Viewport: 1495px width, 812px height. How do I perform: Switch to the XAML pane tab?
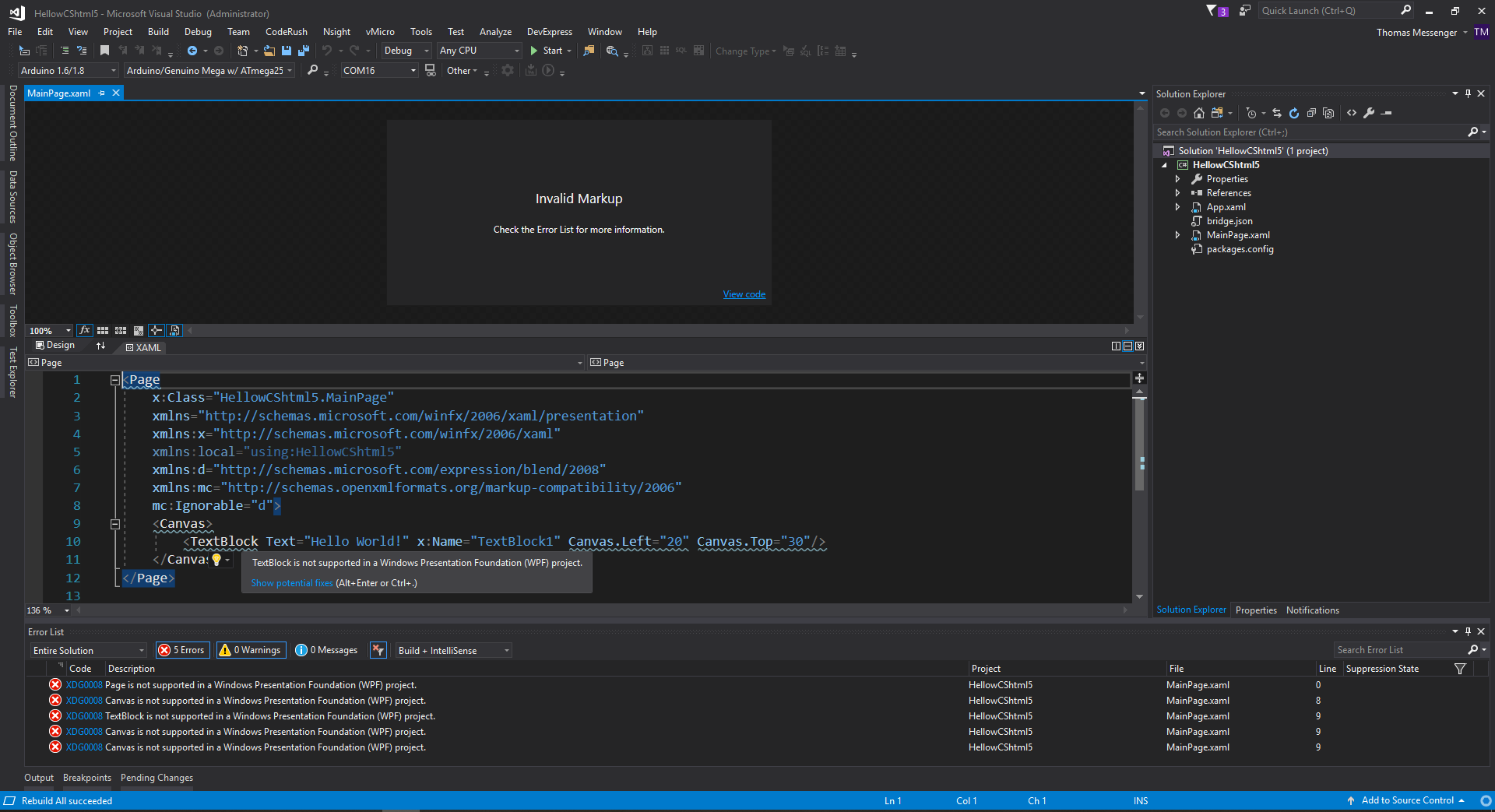click(x=143, y=347)
